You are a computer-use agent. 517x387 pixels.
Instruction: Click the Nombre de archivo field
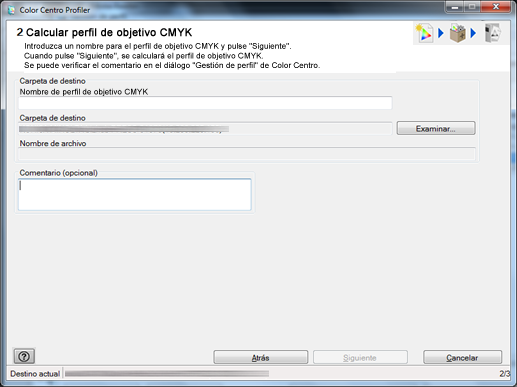click(247, 154)
